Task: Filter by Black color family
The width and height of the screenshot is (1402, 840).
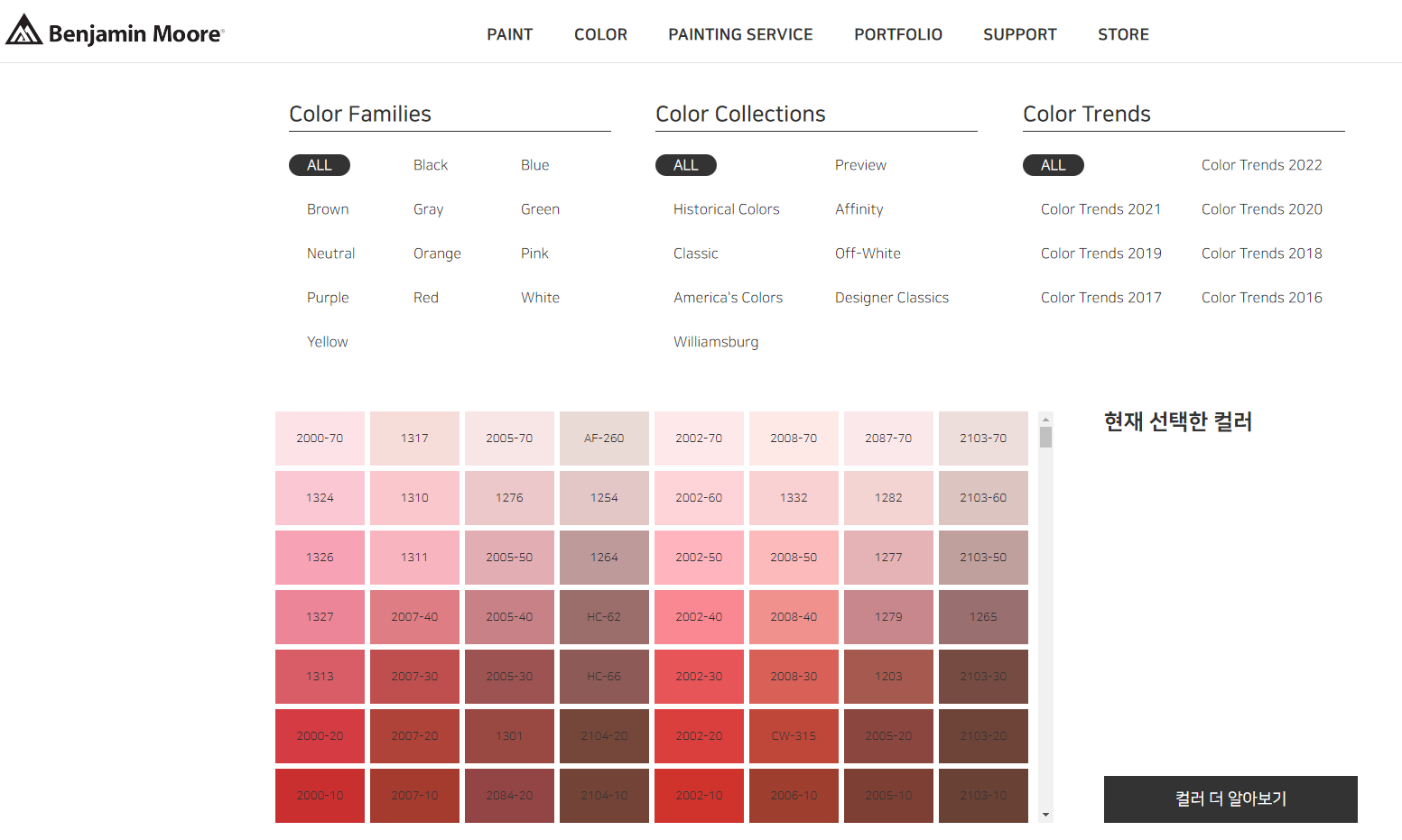Action: pos(431,165)
